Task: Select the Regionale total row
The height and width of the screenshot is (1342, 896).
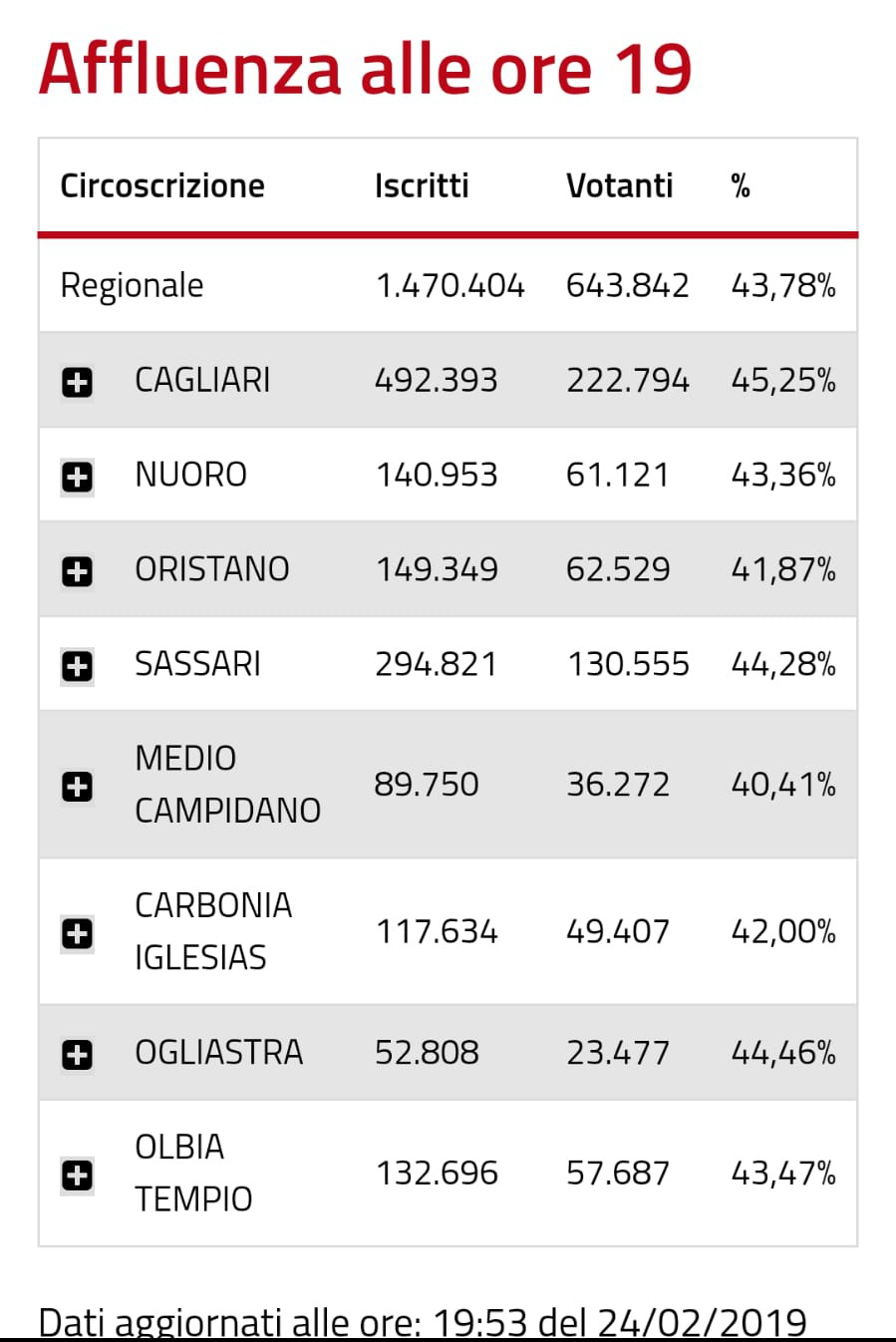Action: click(448, 285)
